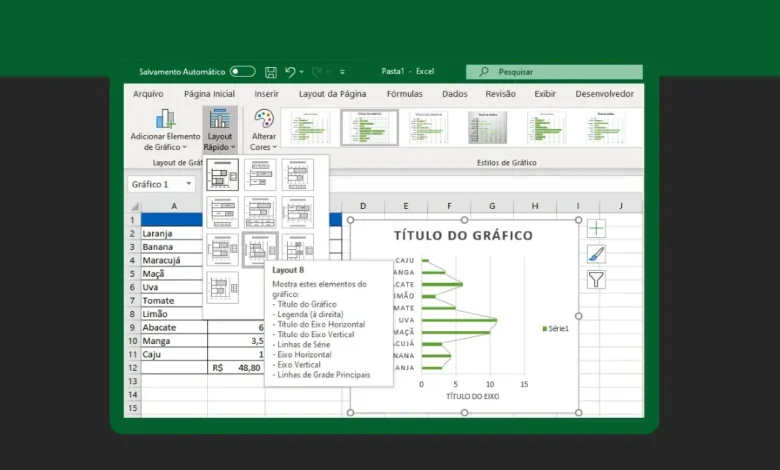
Task: Click the Chart Elements plus button
Action: (596, 228)
